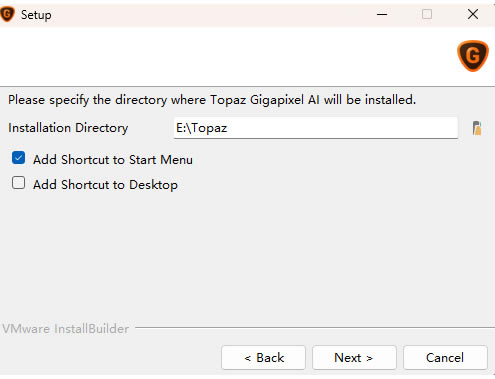The image size is (495, 379).
Task: Click the white header banner area
Action: pos(227,56)
